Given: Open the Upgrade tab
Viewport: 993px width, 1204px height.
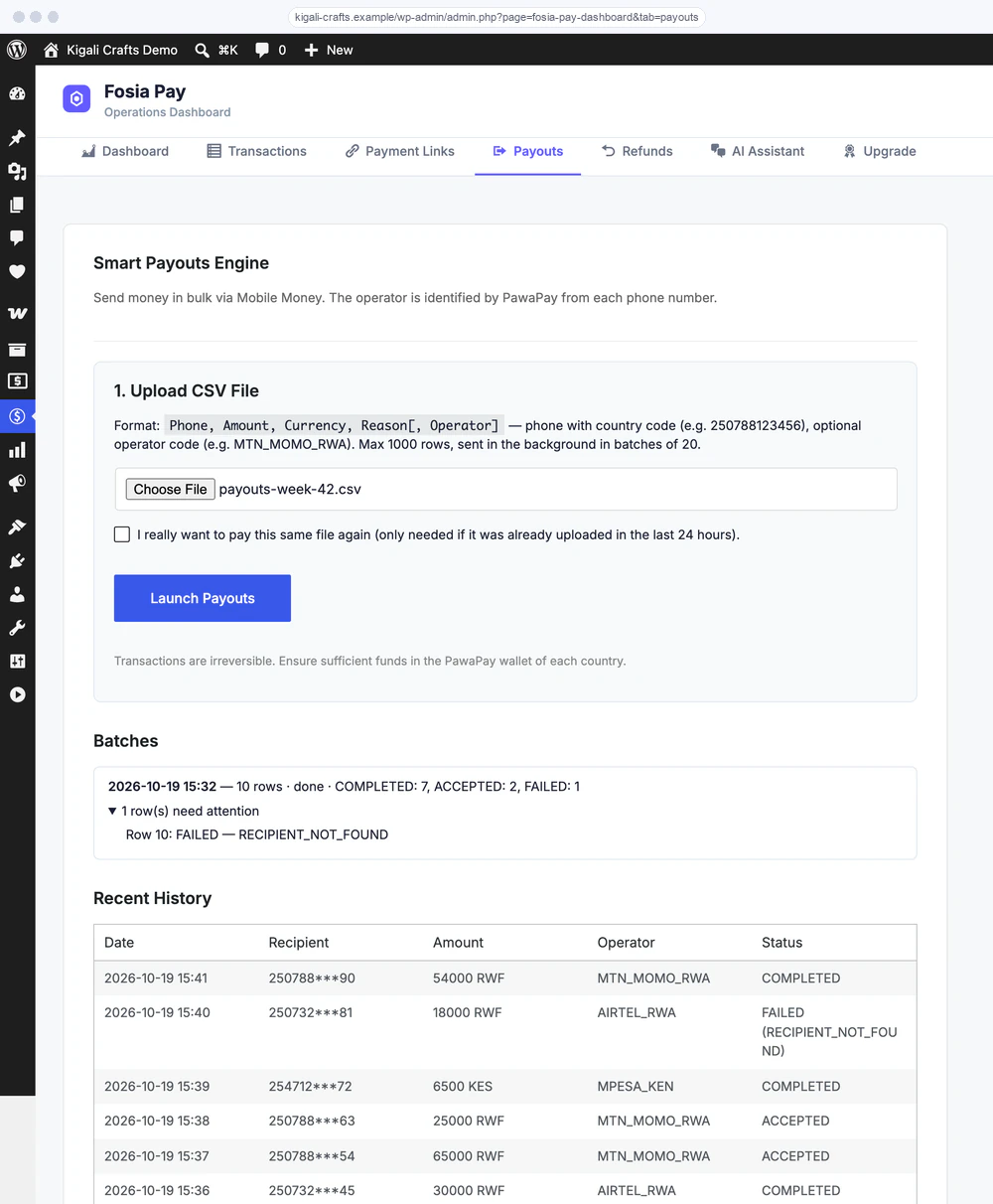Looking at the screenshot, I should [879, 151].
